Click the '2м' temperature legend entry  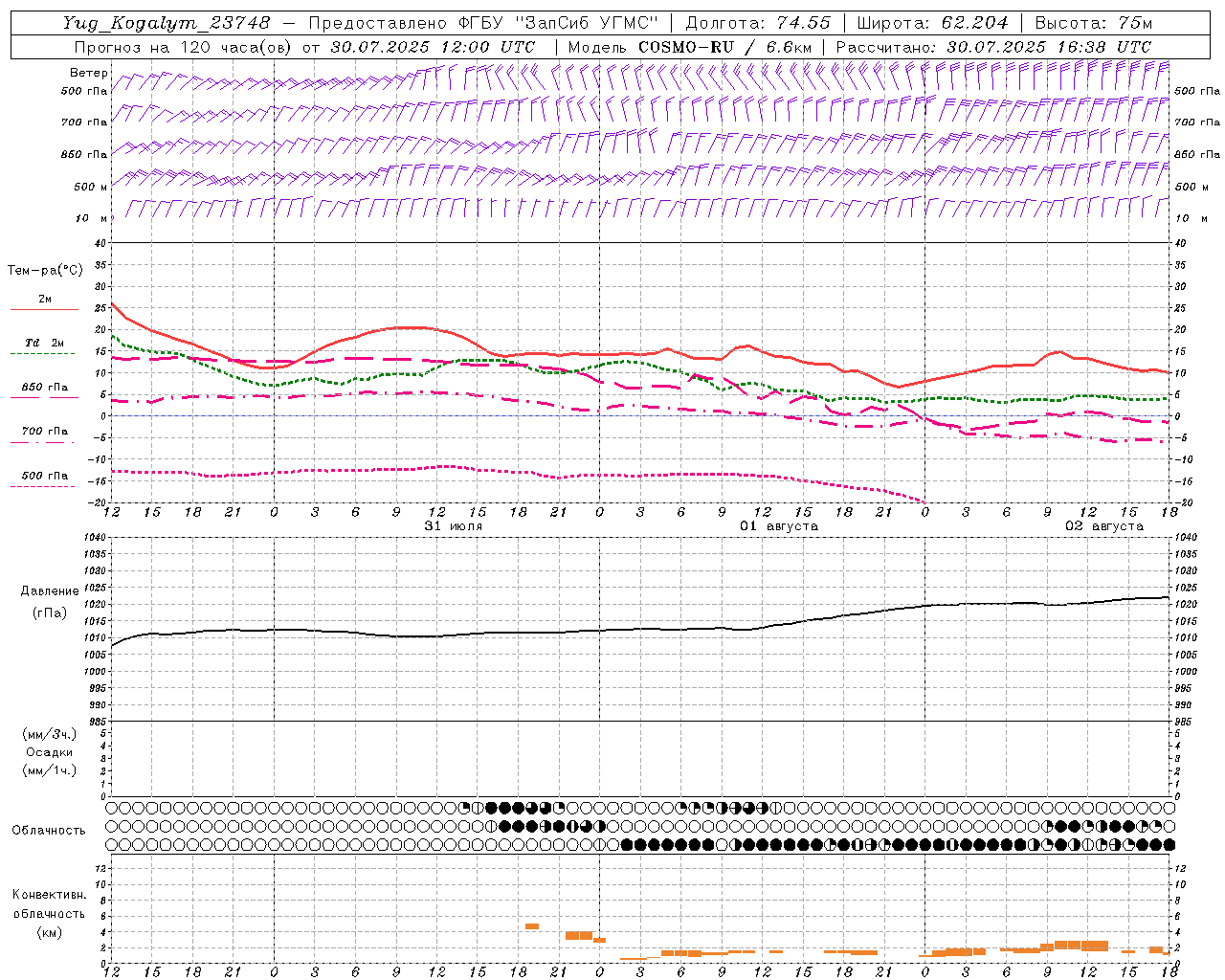tap(45, 299)
